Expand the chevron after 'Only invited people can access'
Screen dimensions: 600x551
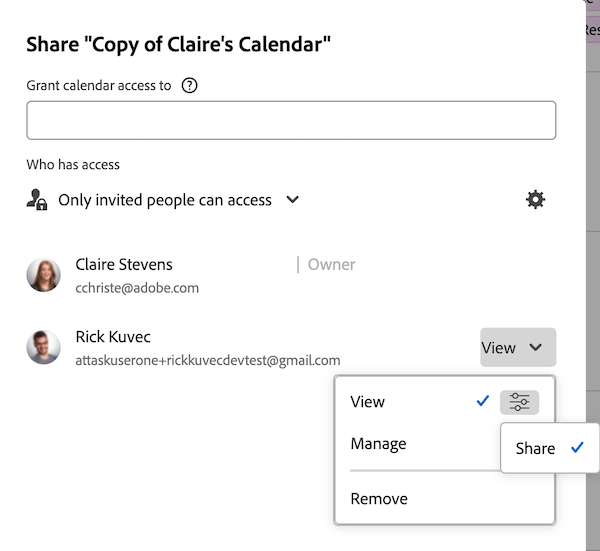coord(293,200)
